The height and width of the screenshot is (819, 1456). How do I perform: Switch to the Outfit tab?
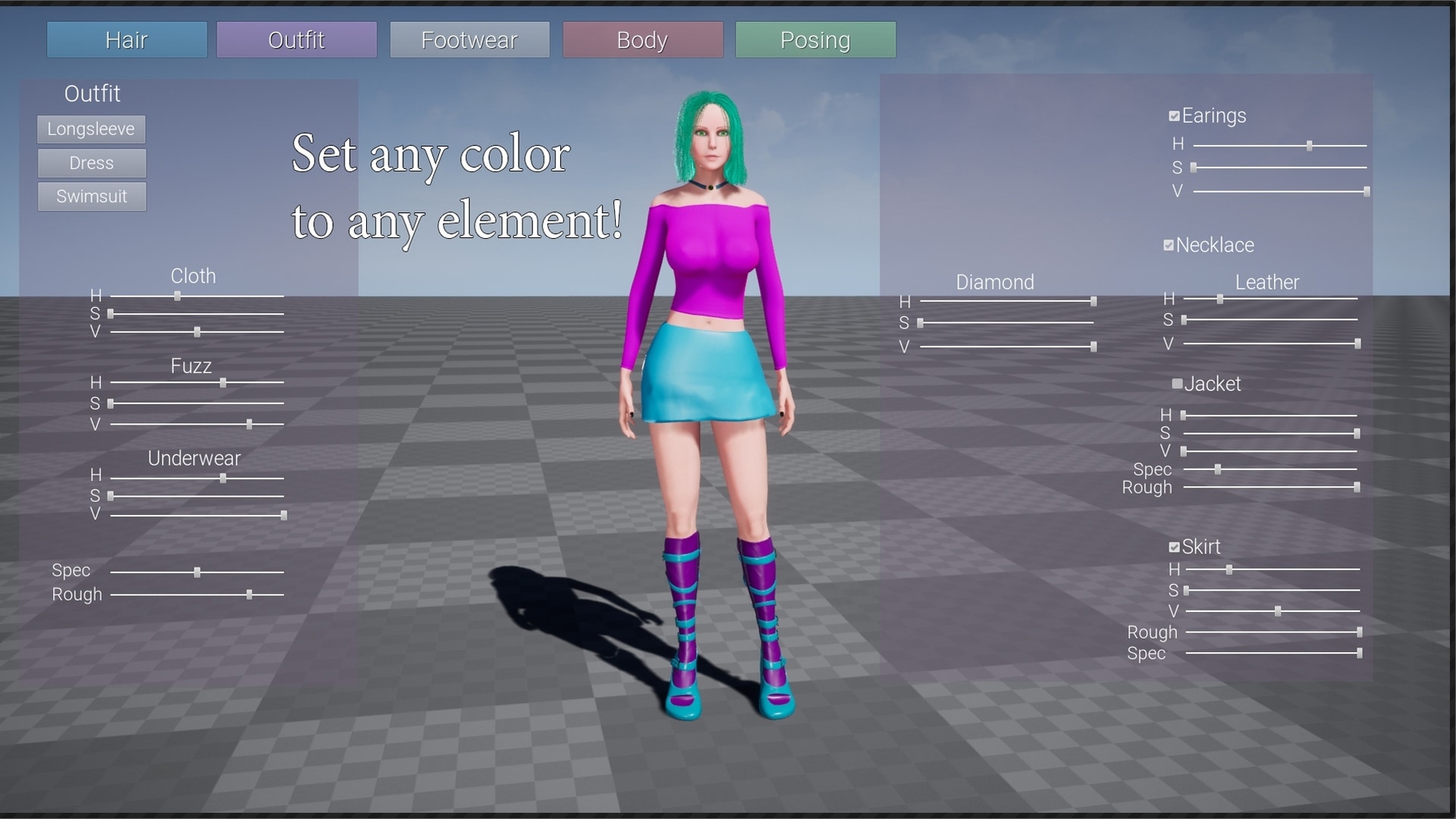click(x=297, y=39)
